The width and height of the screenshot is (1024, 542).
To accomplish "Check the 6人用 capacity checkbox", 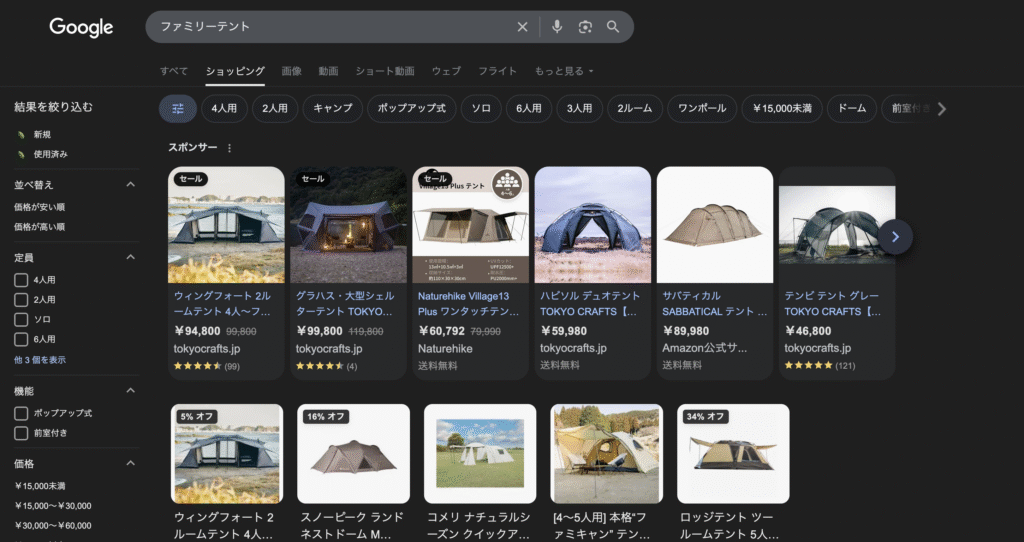I will (x=21, y=340).
